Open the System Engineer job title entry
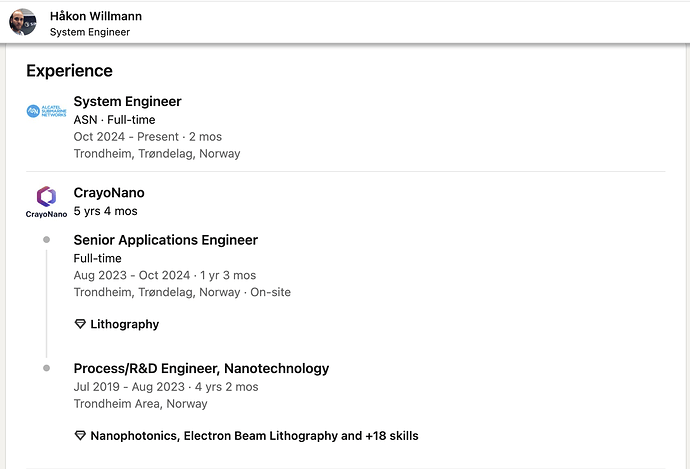Screen dimensions: 690x469 point(128,101)
